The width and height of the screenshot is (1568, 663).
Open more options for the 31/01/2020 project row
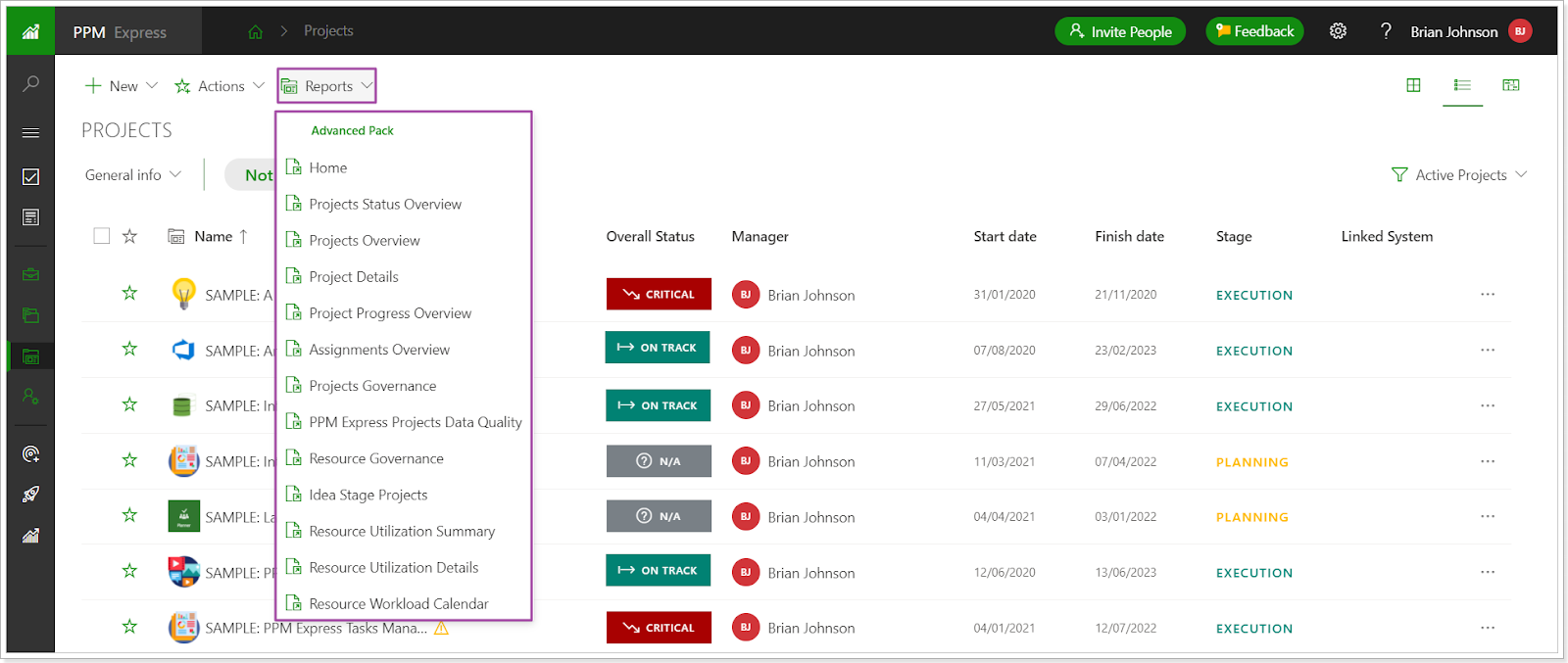pyautogui.click(x=1488, y=294)
